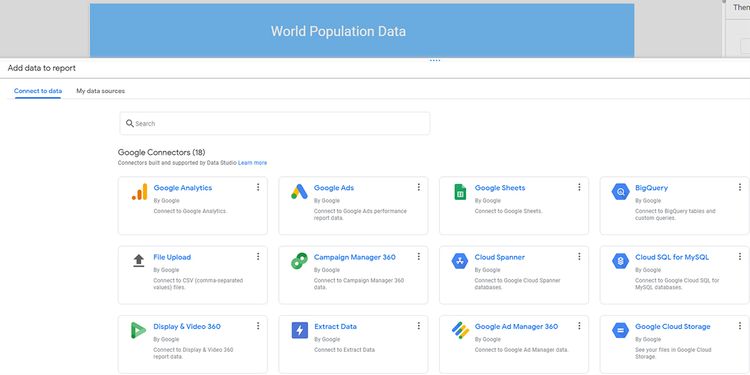Screen dimensions: 750x375
Task: Open more options for Campaign Manager 360
Action: (419, 256)
